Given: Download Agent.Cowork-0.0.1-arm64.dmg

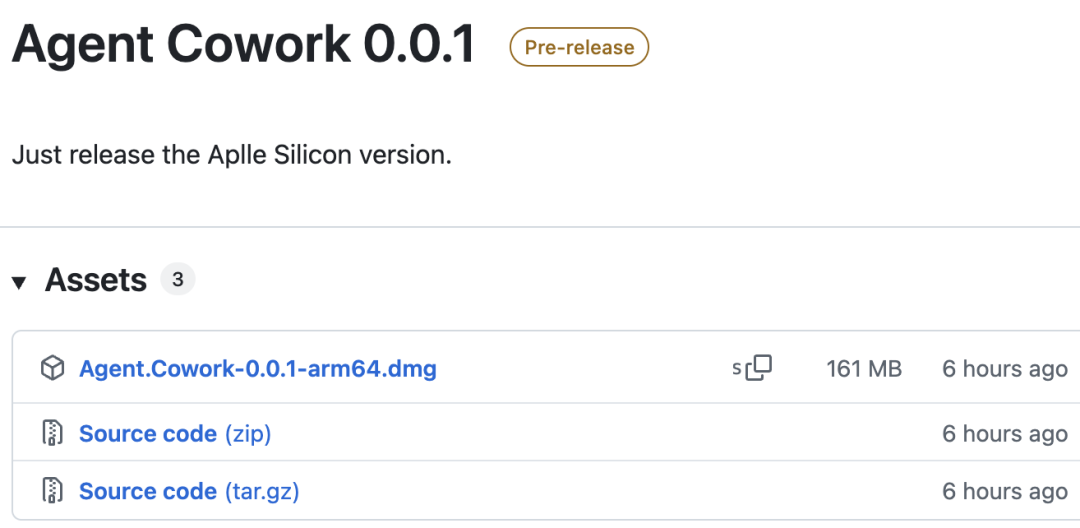Looking at the screenshot, I should [258, 369].
